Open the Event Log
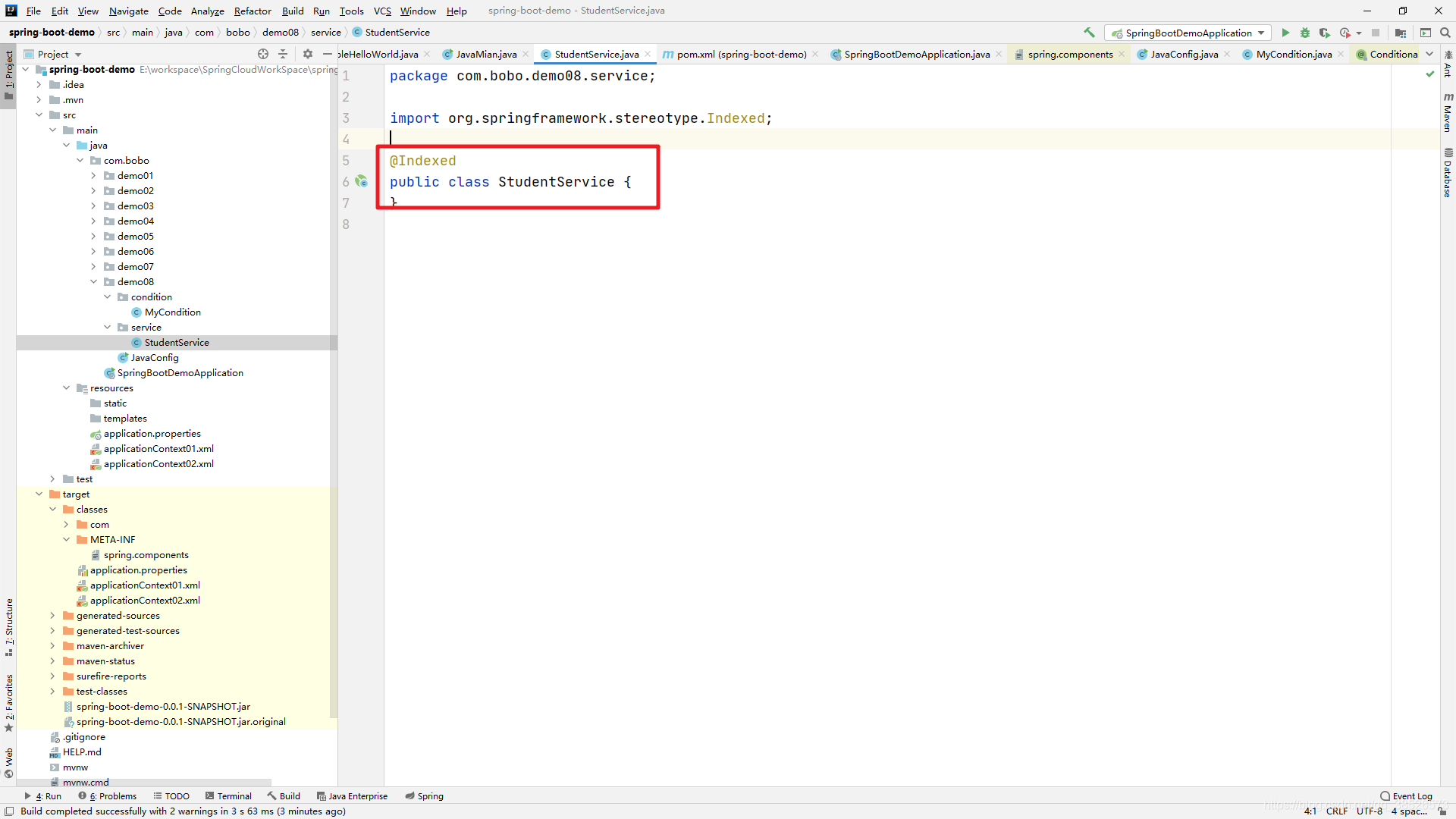1456x819 pixels. [1406, 796]
